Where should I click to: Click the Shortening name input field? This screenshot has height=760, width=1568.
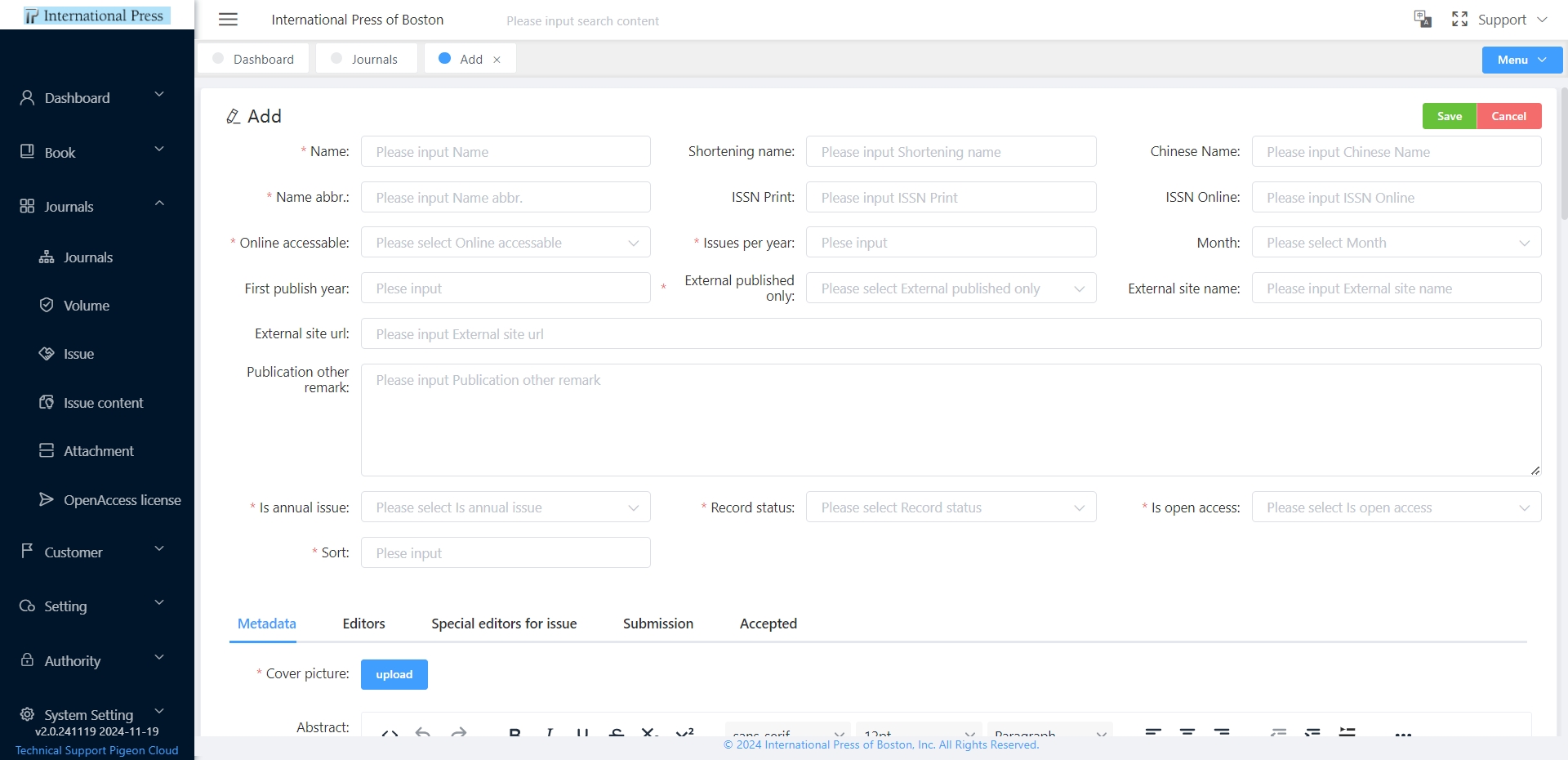(x=951, y=152)
